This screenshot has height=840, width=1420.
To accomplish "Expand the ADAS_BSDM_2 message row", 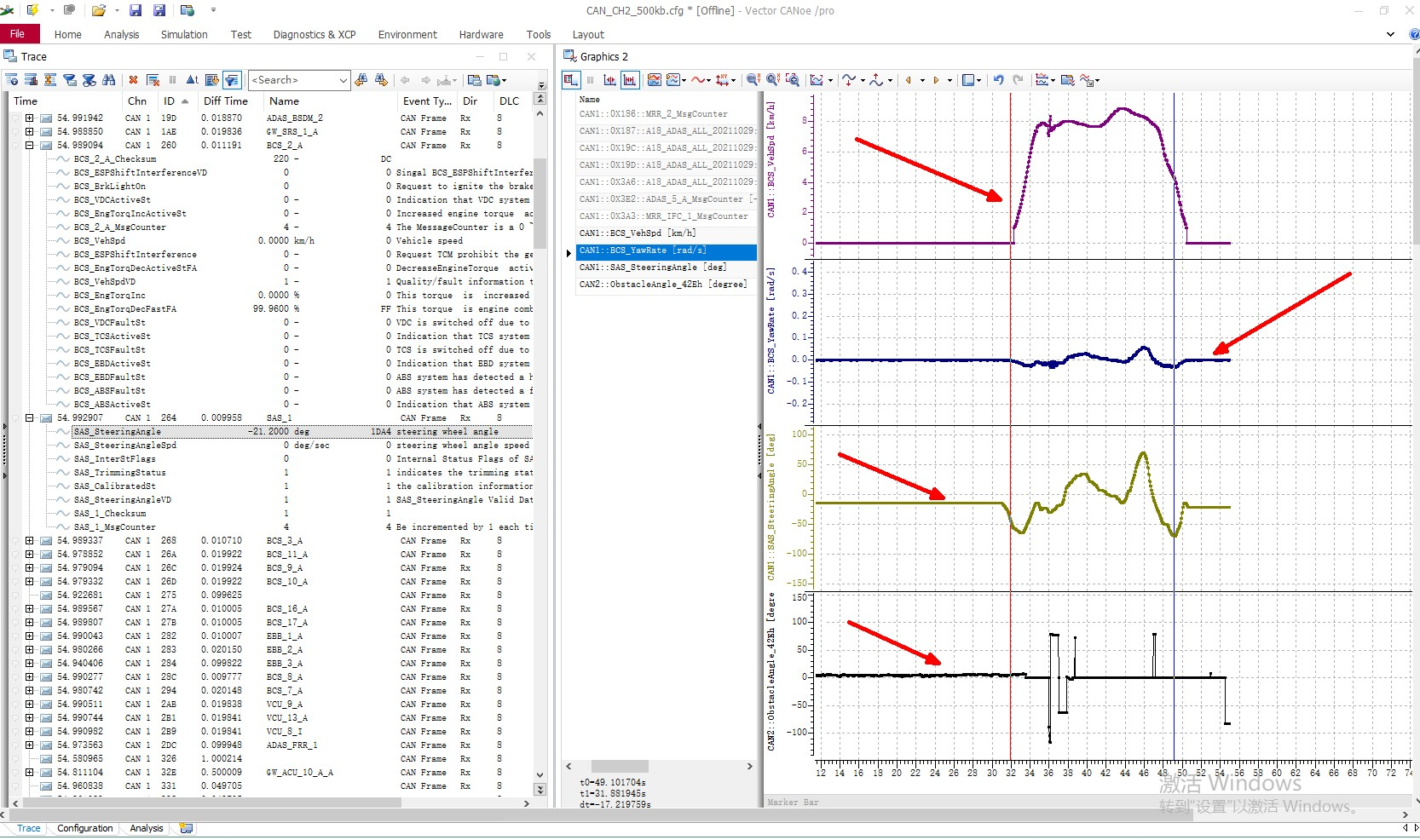I will (29, 118).
